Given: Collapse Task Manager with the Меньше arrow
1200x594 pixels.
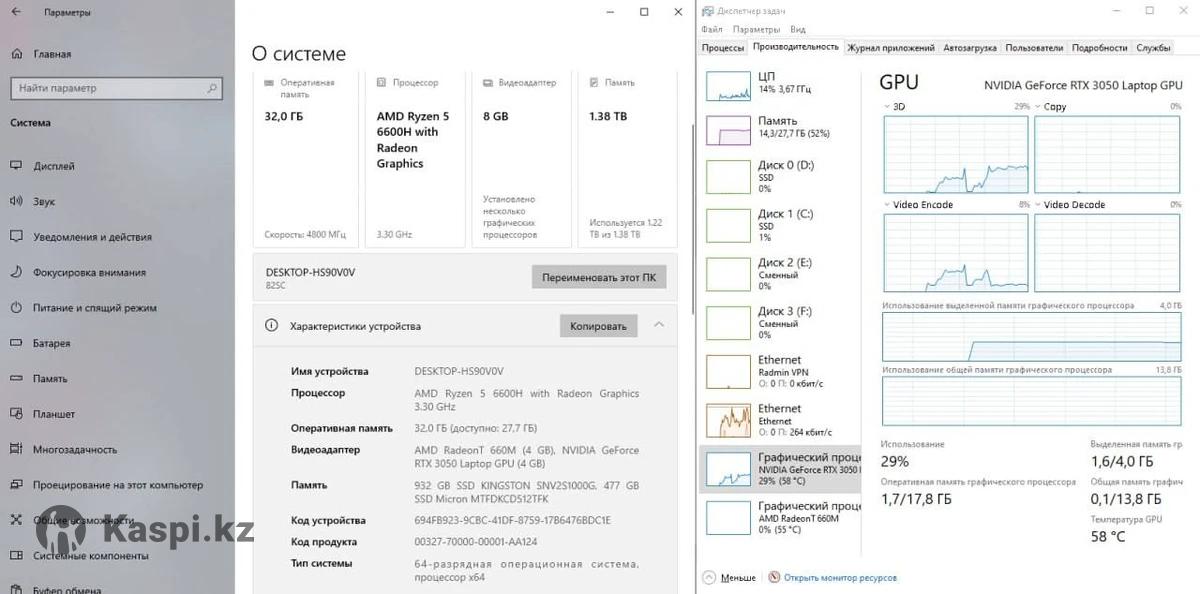Looking at the screenshot, I should point(709,577).
